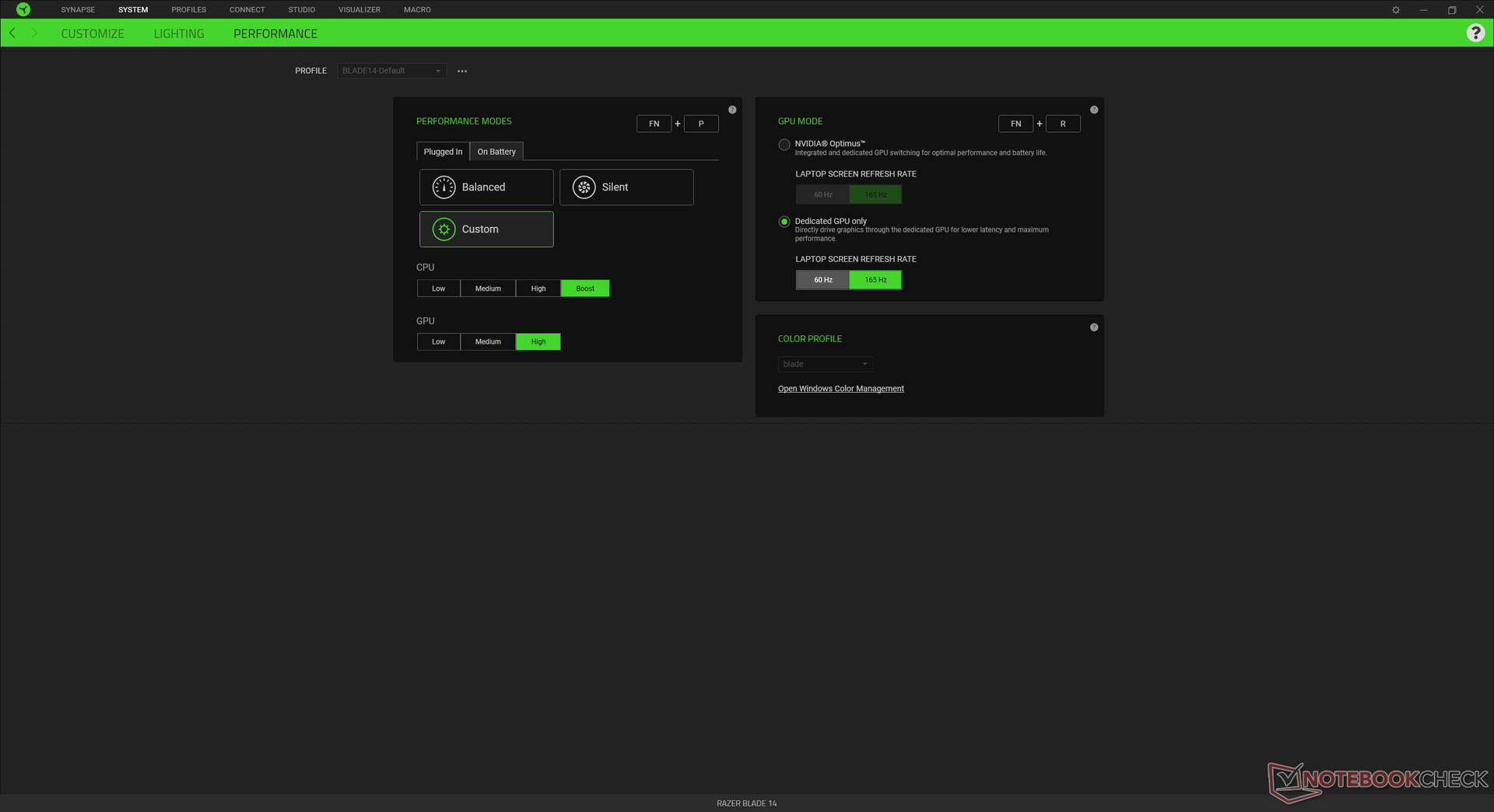Open Windows Color Management link
This screenshot has width=1494, height=812.
pyautogui.click(x=841, y=389)
